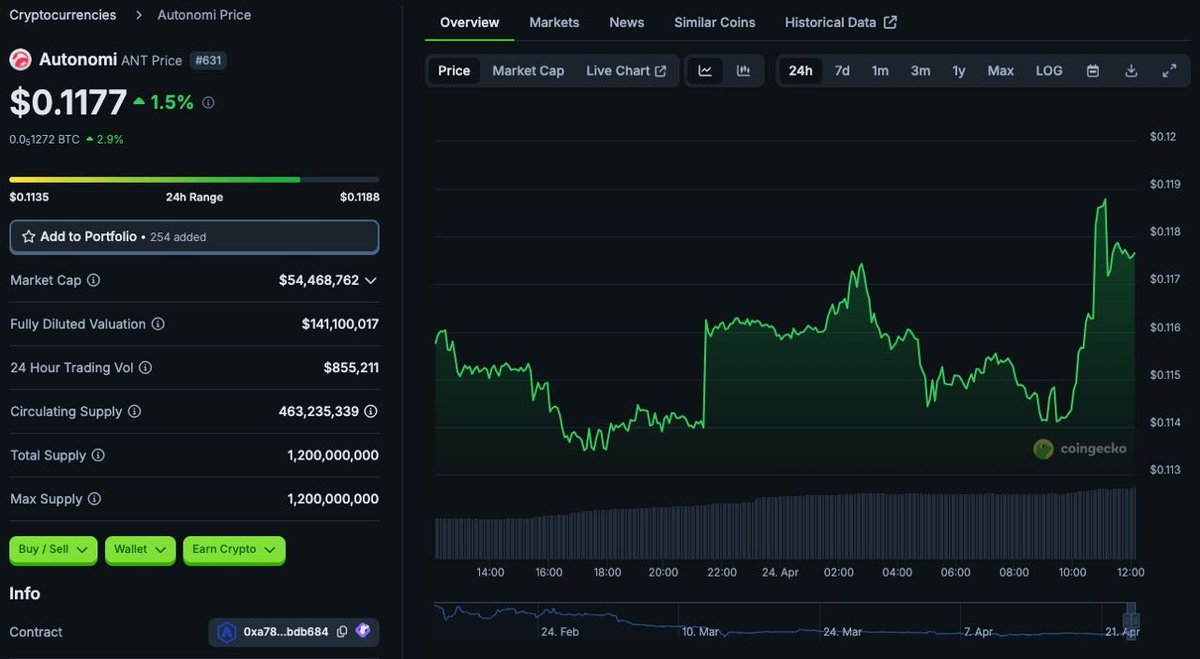Open the Market Cap info tooltip icon
The image size is (1200, 659).
coord(93,280)
